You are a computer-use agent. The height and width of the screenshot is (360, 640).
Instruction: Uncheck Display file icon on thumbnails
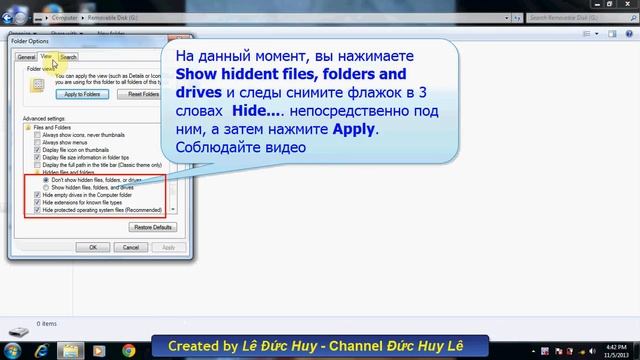pos(37,150)
